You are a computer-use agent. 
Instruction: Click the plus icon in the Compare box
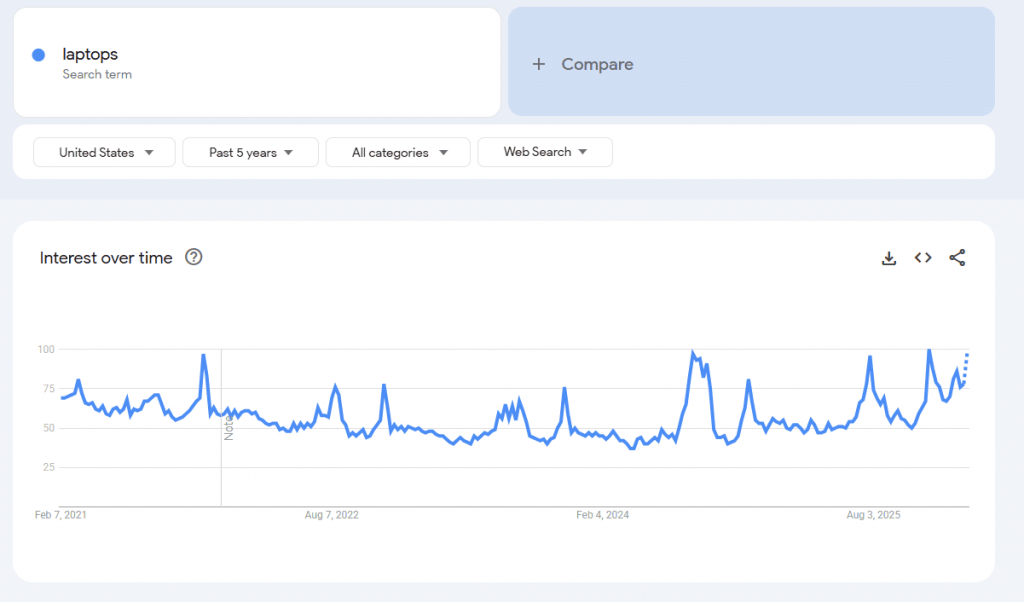pos(539,63)
